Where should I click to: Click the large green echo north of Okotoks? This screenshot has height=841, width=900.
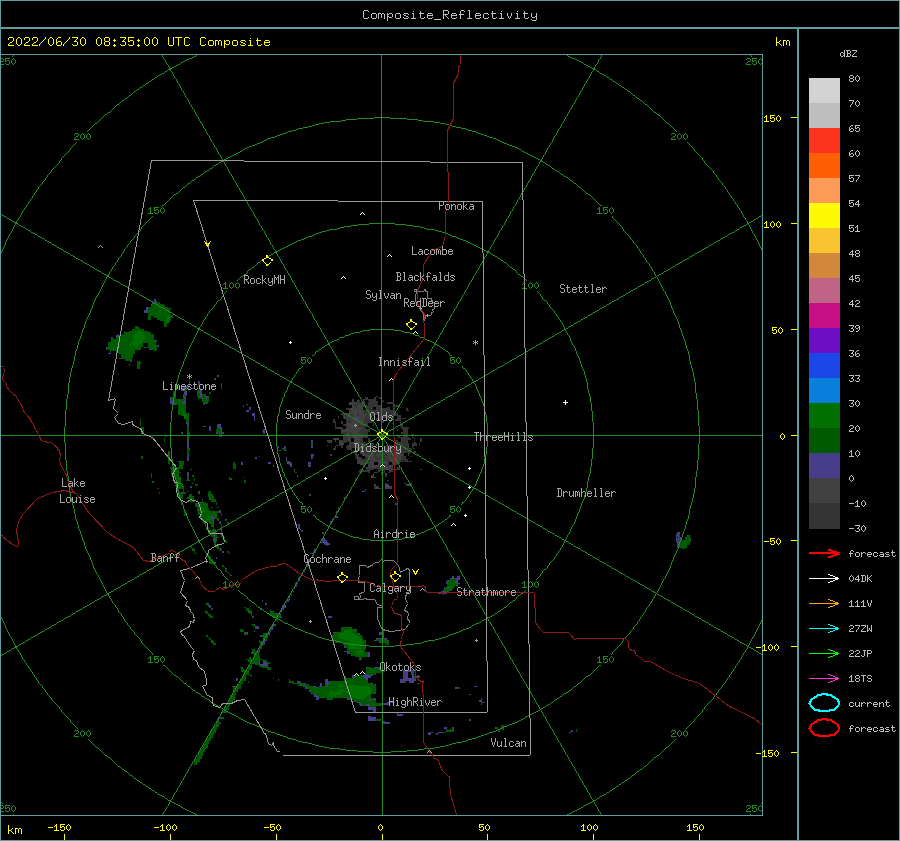coord(351,642)
